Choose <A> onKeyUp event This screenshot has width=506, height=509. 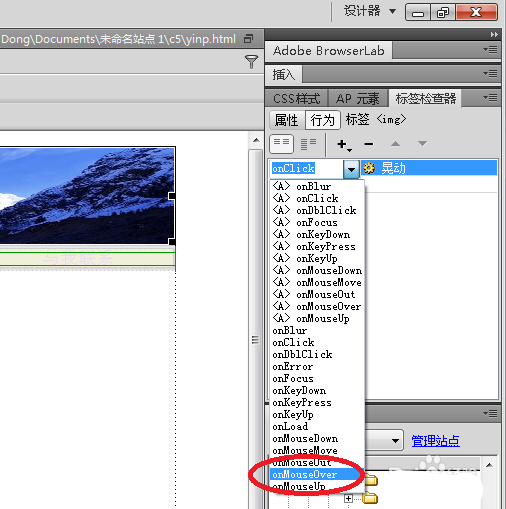[317, 258]
